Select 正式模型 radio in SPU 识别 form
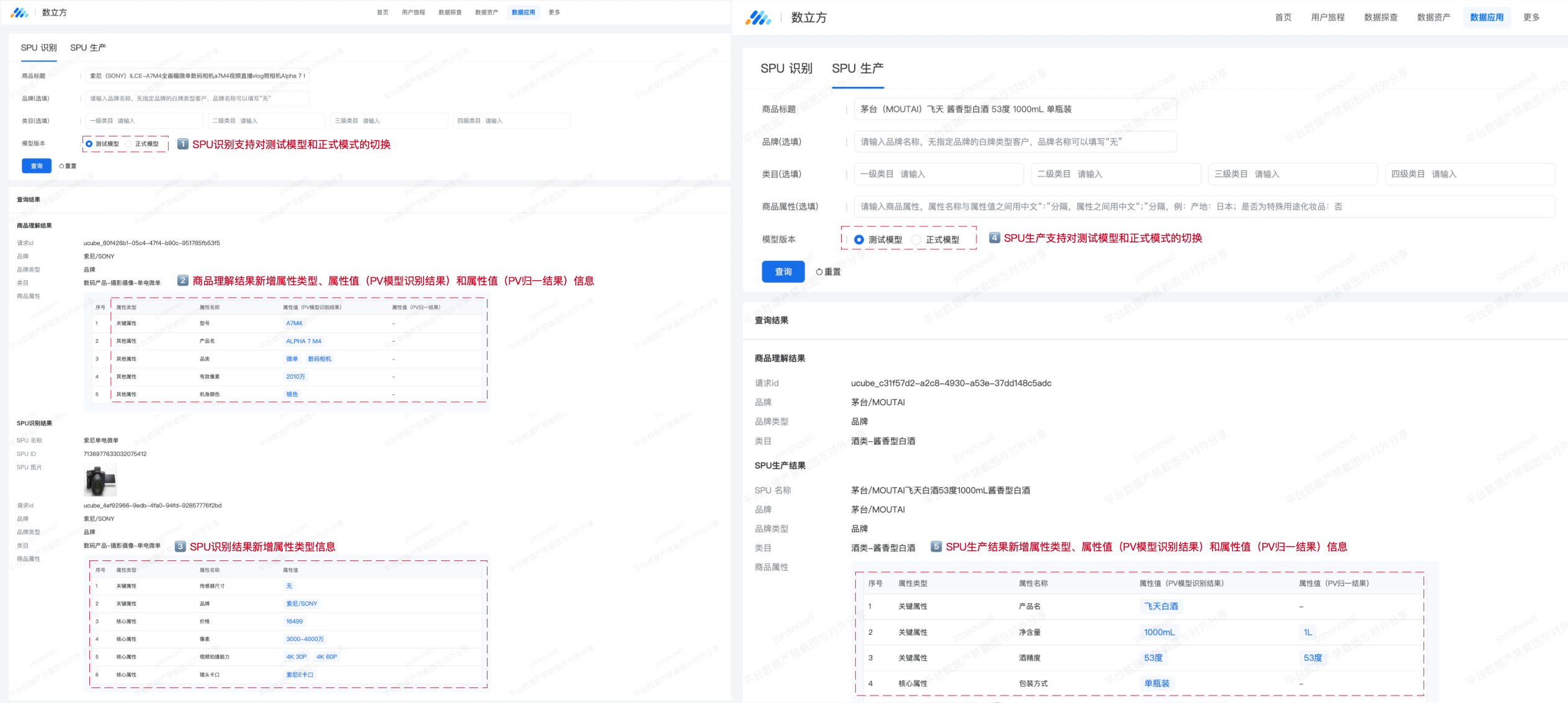This screenshot has width=1568, height=703. (x=129, y=144)
